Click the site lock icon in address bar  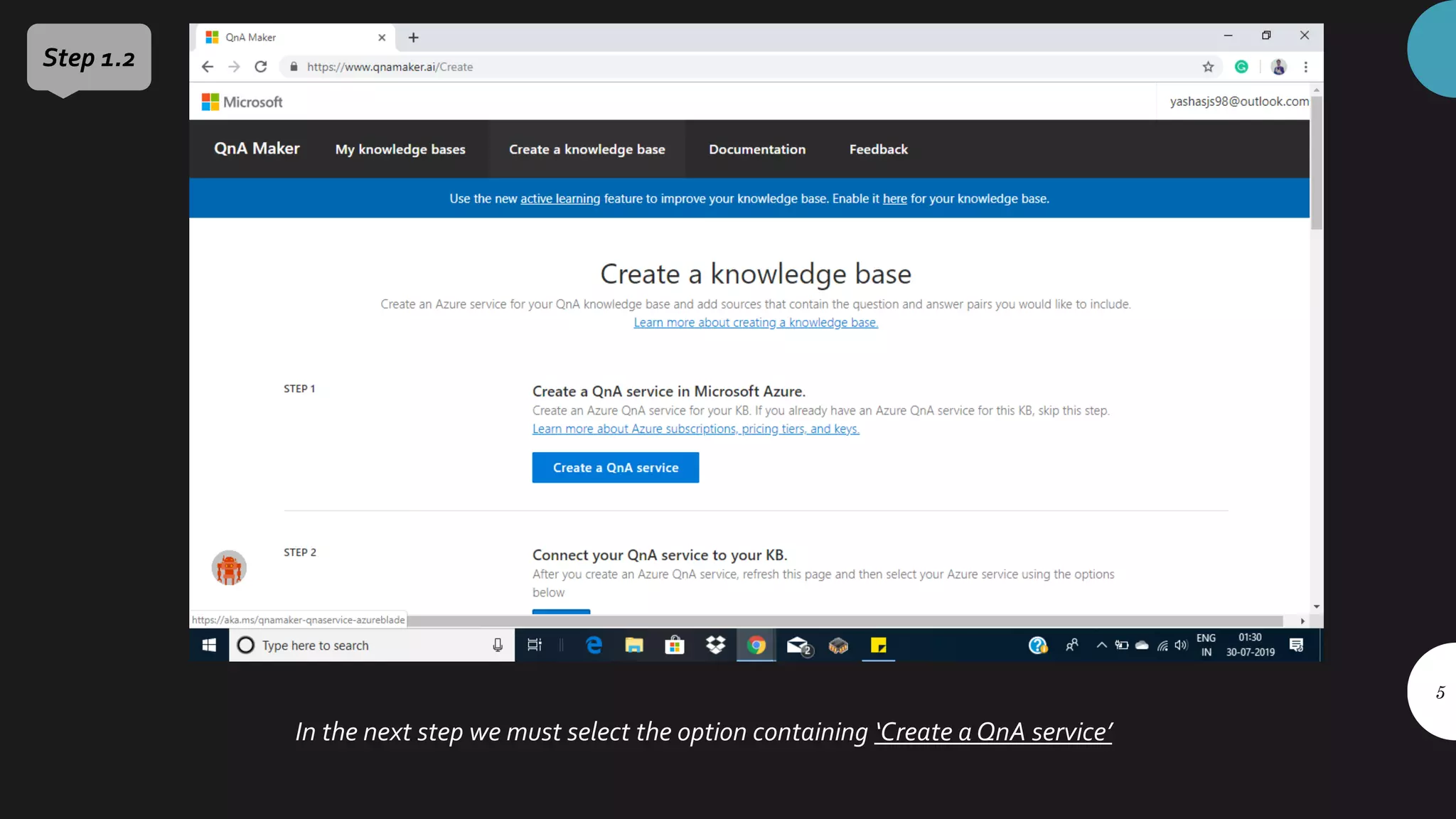294,67
